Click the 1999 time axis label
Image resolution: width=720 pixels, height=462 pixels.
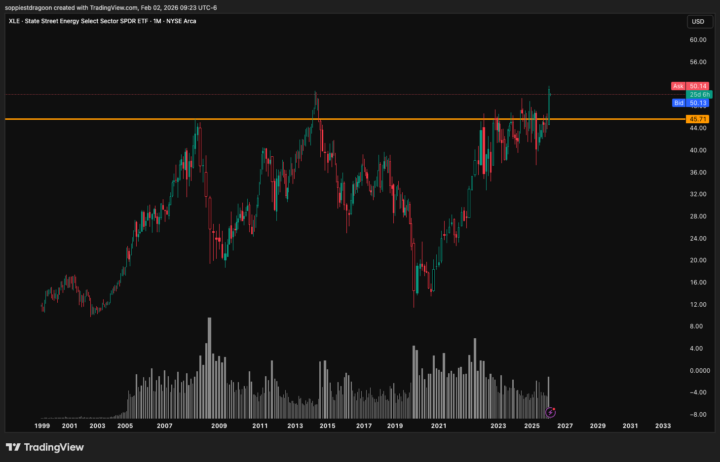pos(42,426)
